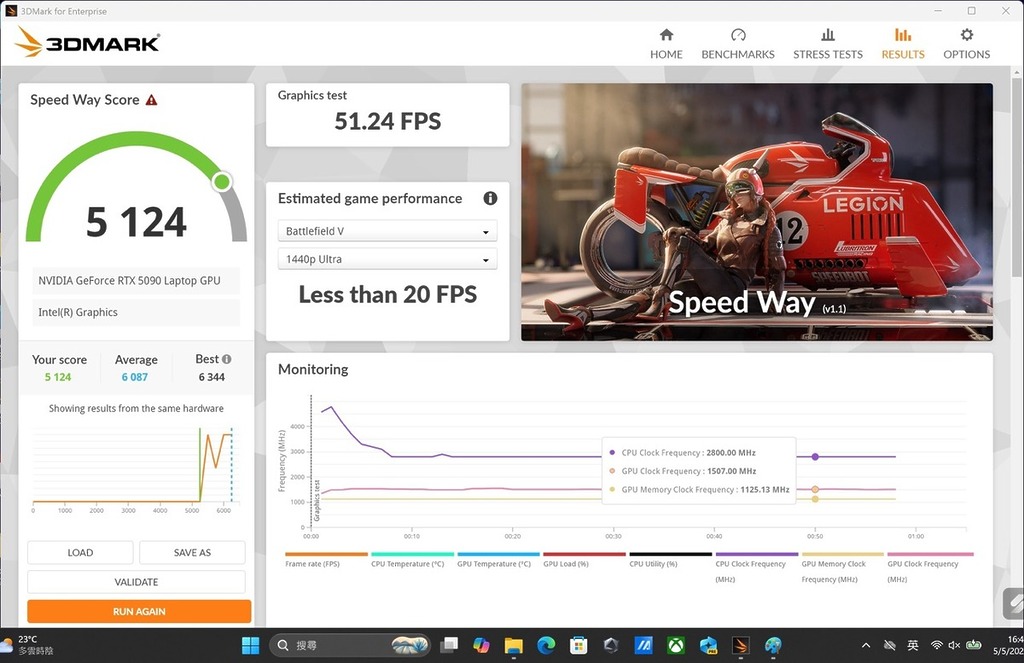The height and width of the screenshot is (663, 1024).
Task: Click the floating edit icon at right edge
Action: [1014, 604]
